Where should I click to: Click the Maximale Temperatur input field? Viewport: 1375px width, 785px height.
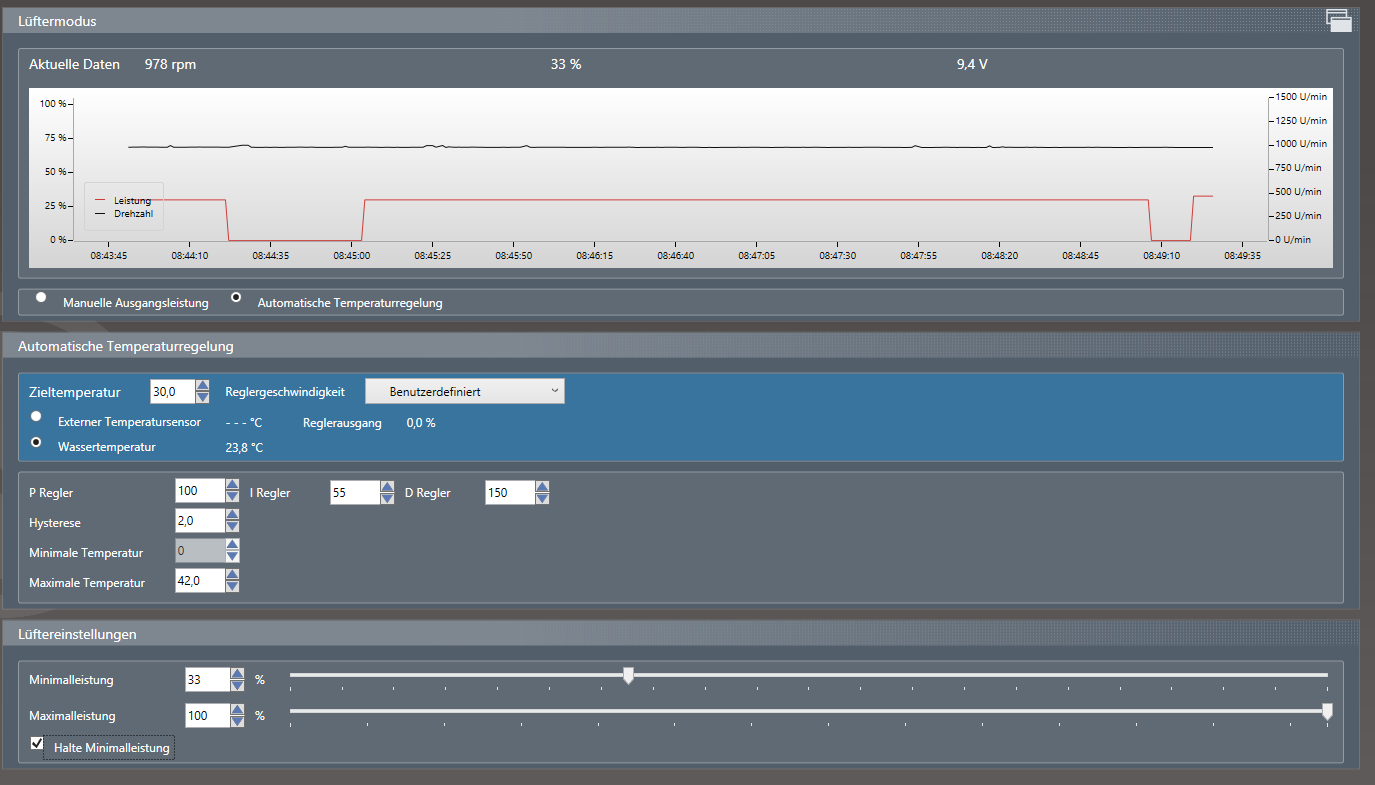199,582
